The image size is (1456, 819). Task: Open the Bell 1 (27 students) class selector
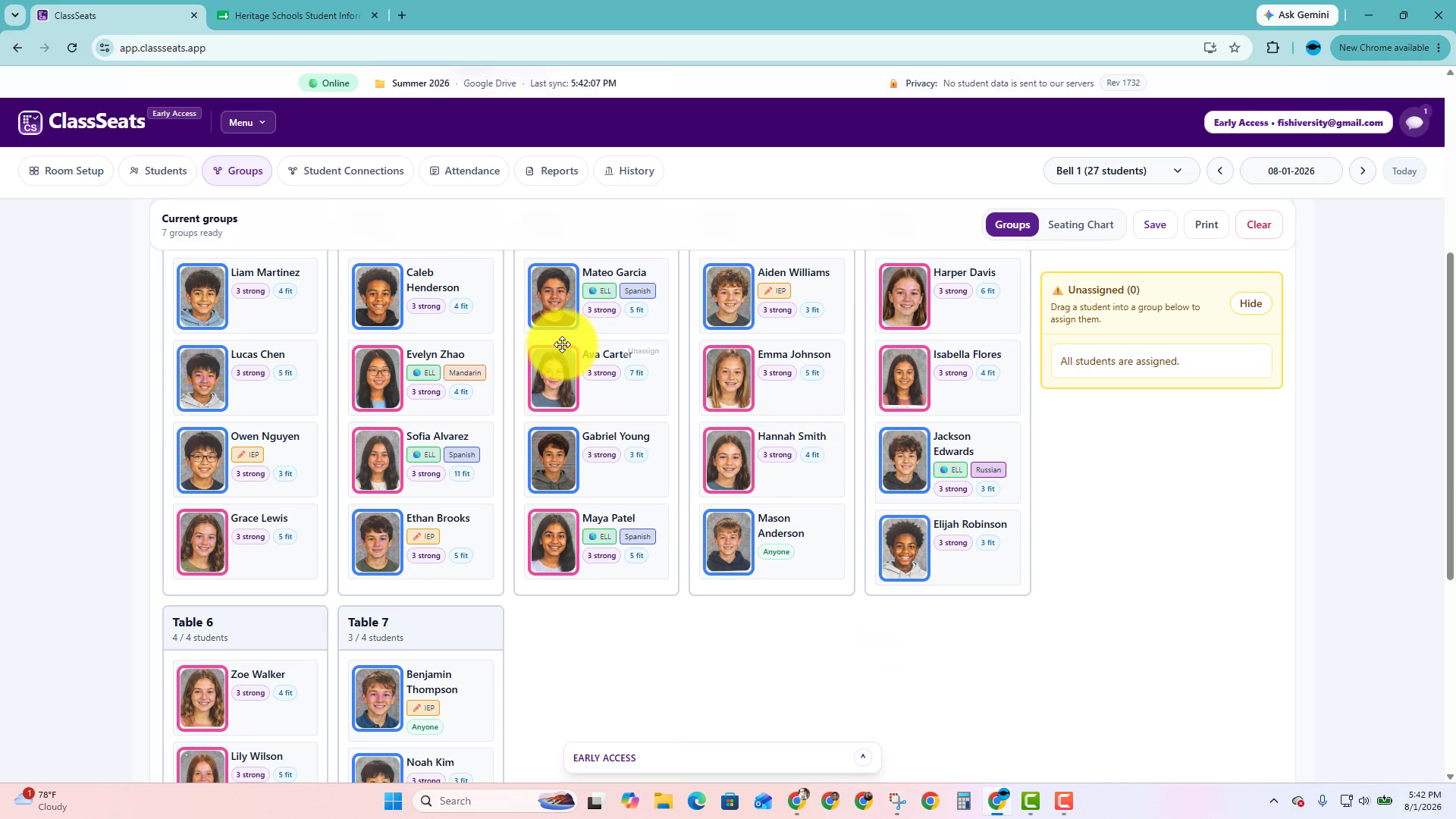click(1121, 171)
